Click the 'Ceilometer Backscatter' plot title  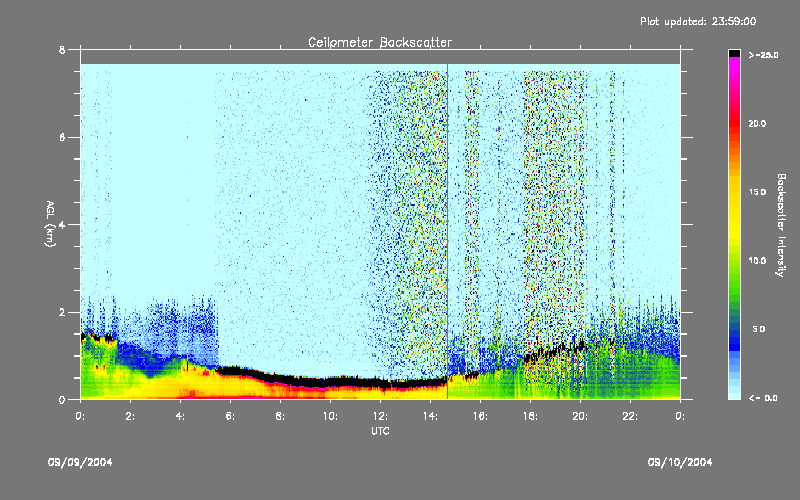point(380,42)
